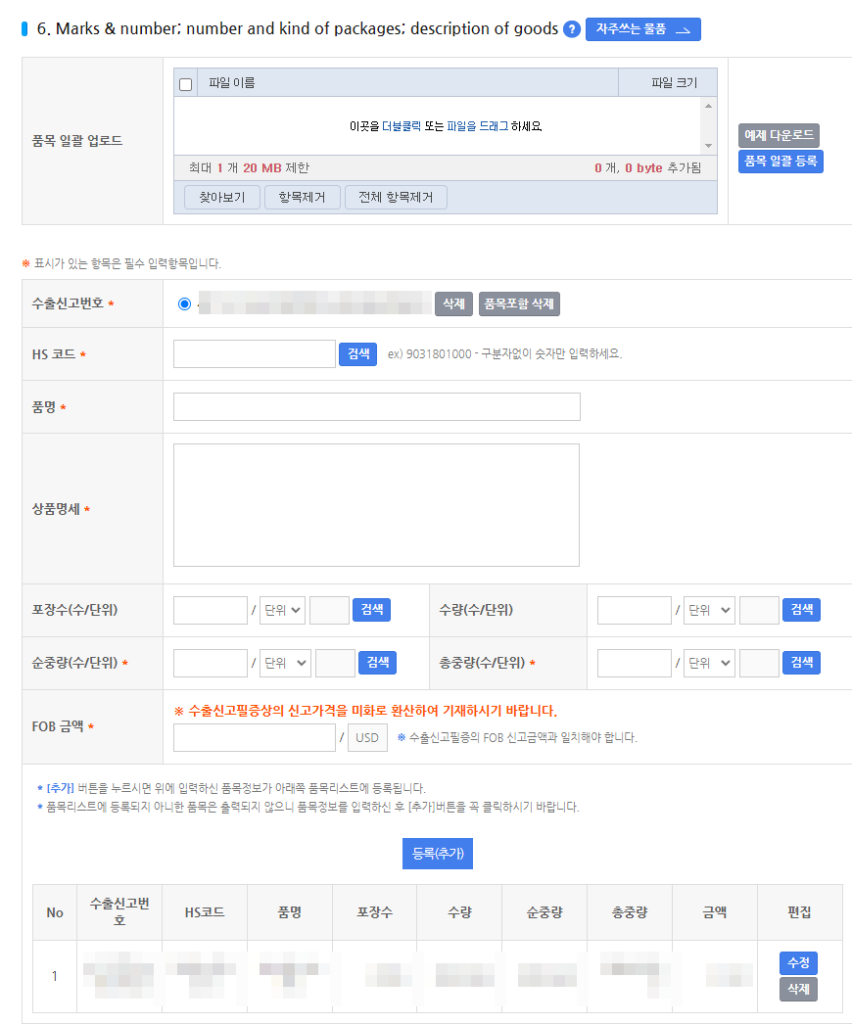Image resolution: width=852 pixels, height=1024 pixels.
Task: Click the blue help question mark icon
Action: click(571, 29)
